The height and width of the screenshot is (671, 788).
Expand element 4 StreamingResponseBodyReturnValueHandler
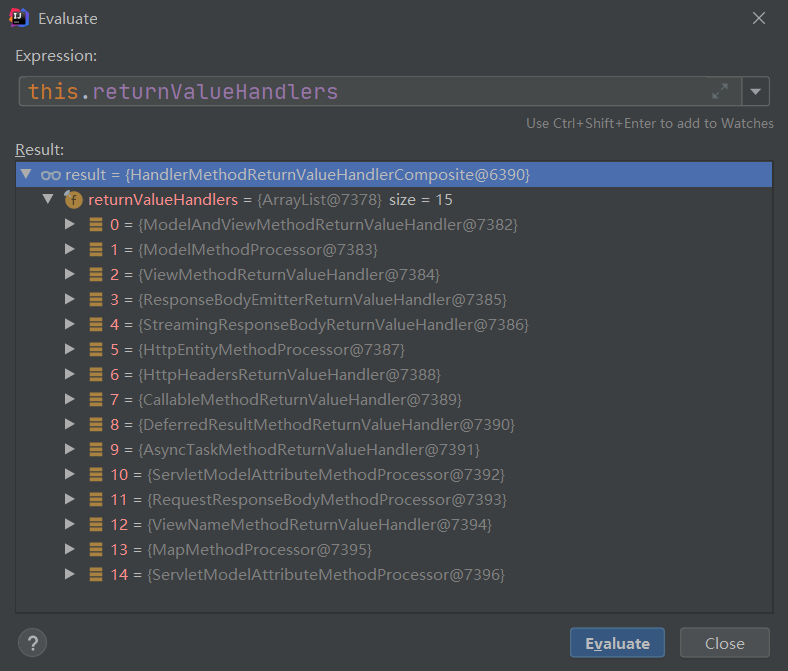[x=70, y=324]
